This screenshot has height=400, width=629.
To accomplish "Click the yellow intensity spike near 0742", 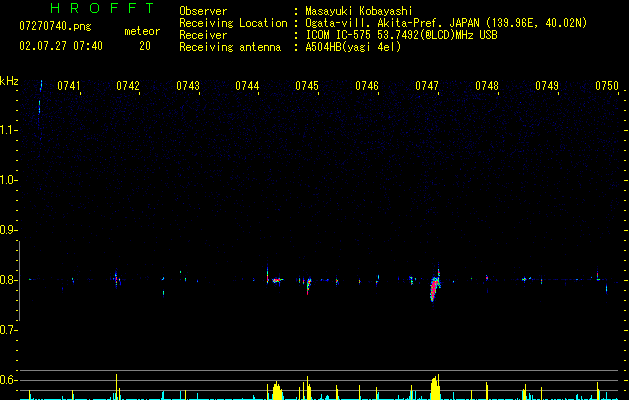I will coord(117,387).
